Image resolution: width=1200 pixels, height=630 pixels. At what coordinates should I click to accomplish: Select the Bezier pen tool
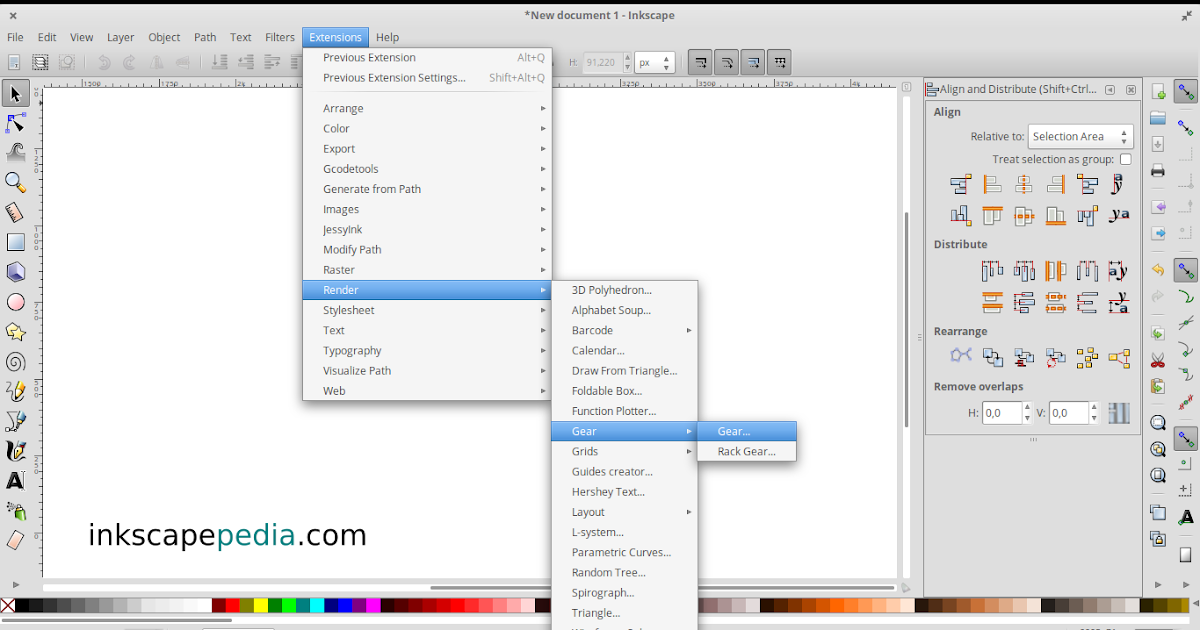15,421
